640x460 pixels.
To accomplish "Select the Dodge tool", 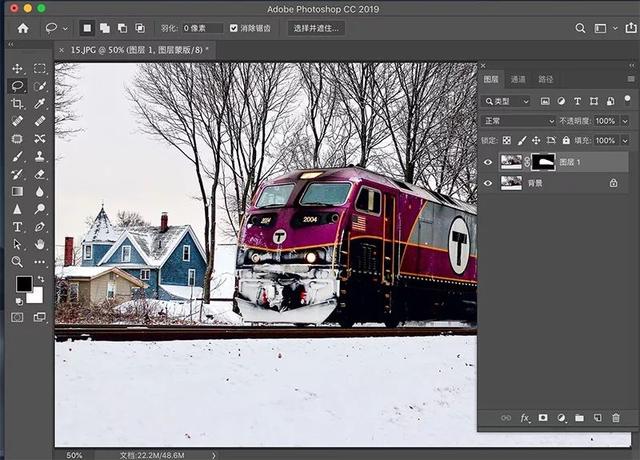I will (x=40, y=209).
